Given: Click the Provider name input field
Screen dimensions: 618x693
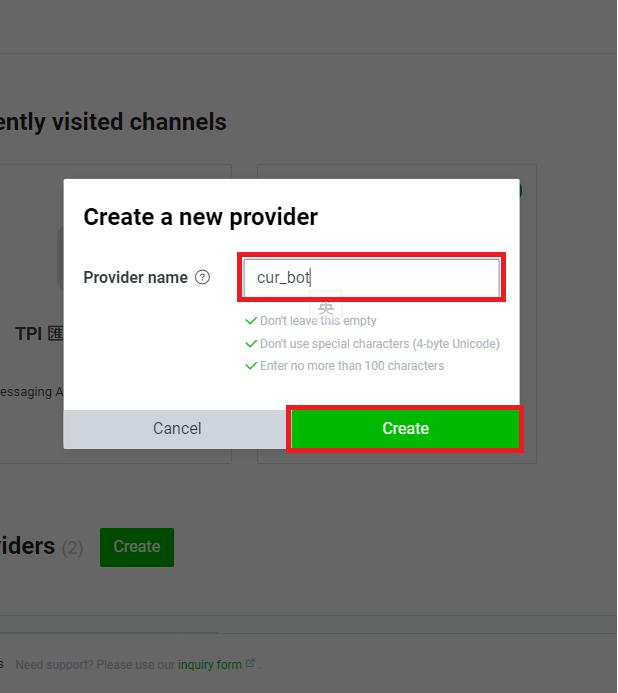Looking at the screenshot, I should (x=371, y=278).
